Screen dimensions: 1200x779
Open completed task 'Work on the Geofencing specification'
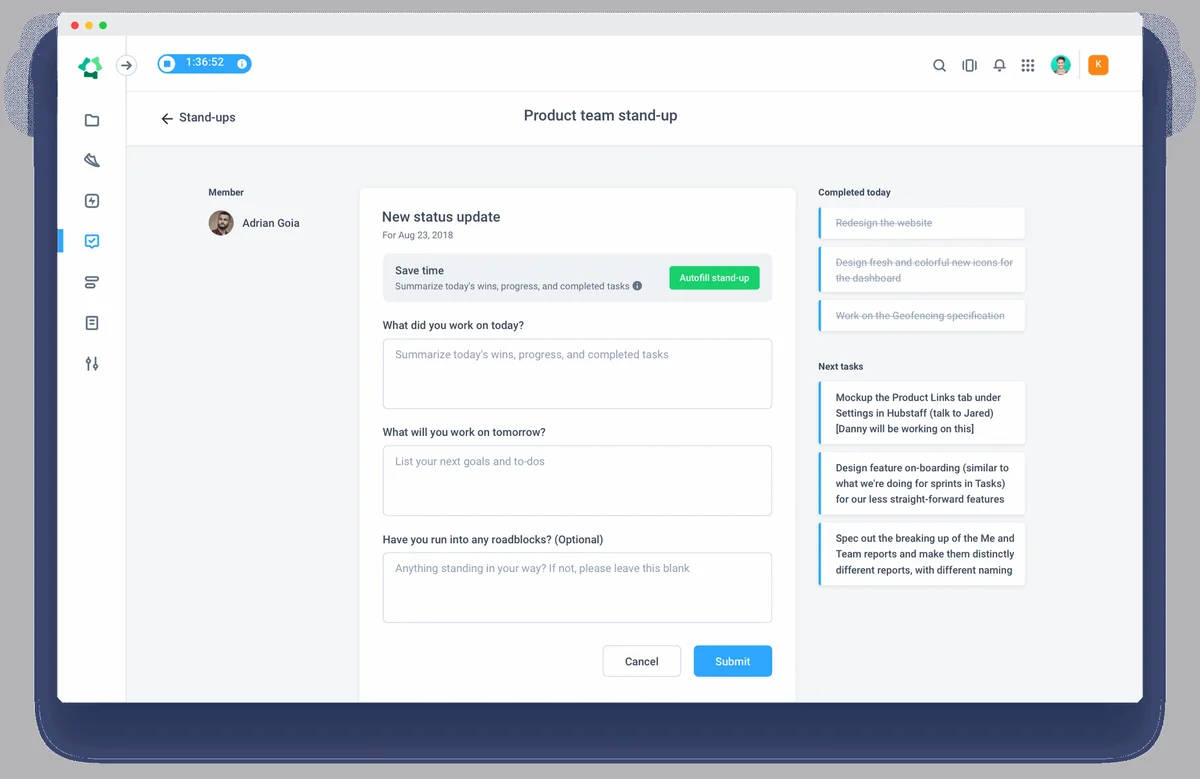point(922,316)
